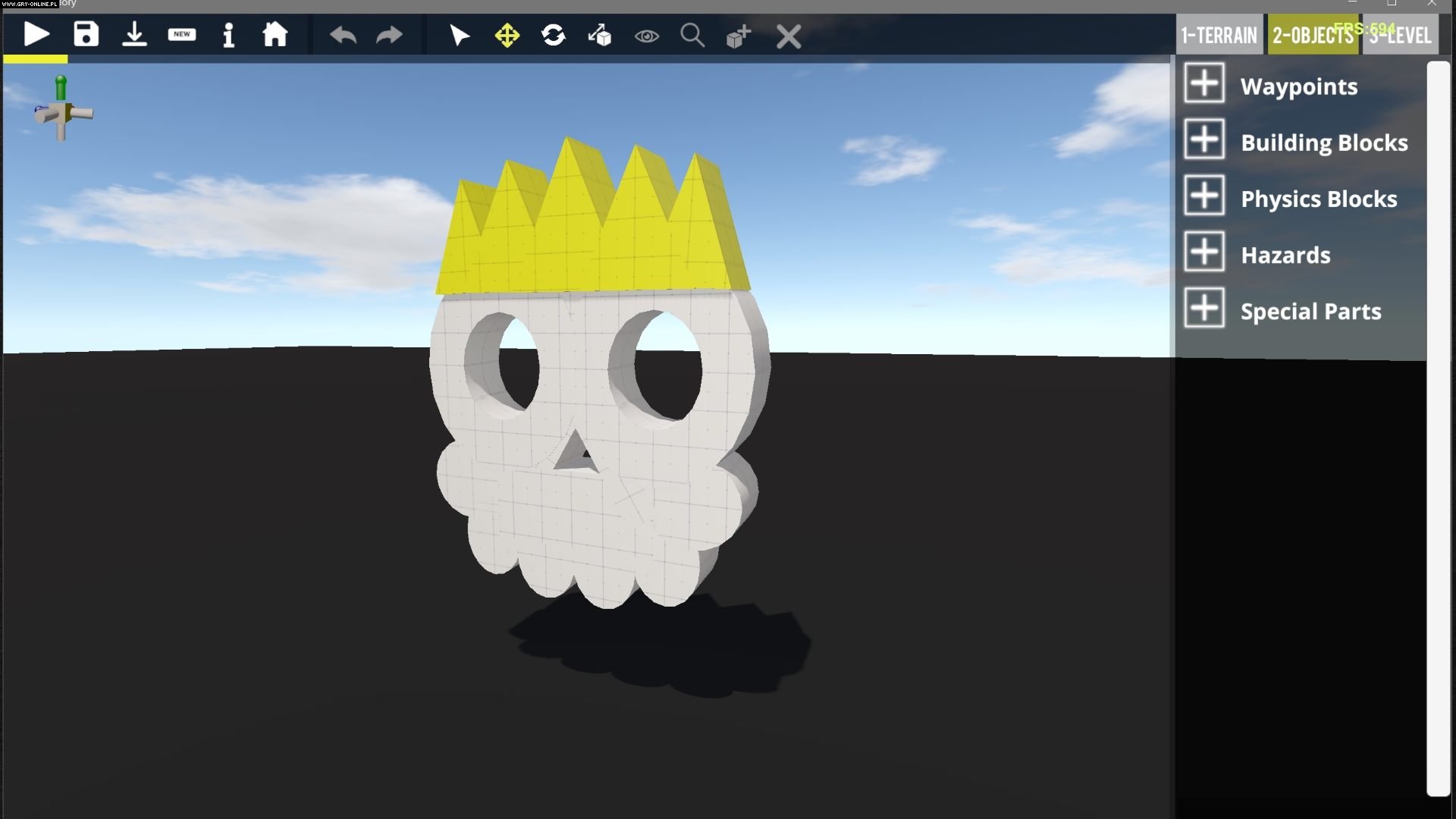Redo the last action
The width and height of the screenshot is (1456, 819).
[x=389, y=35]
